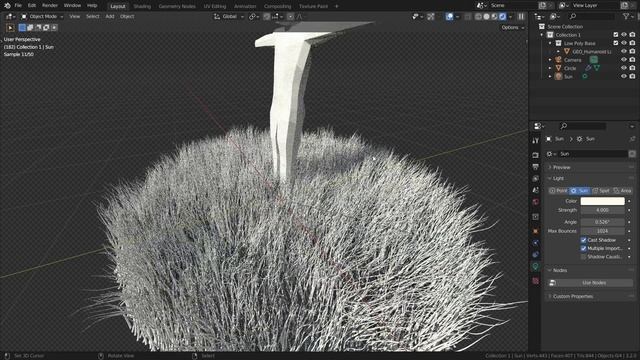Viewport: 640px width, 360px height.
Task: Open the Render properties tab
Action: click(536, 156)
